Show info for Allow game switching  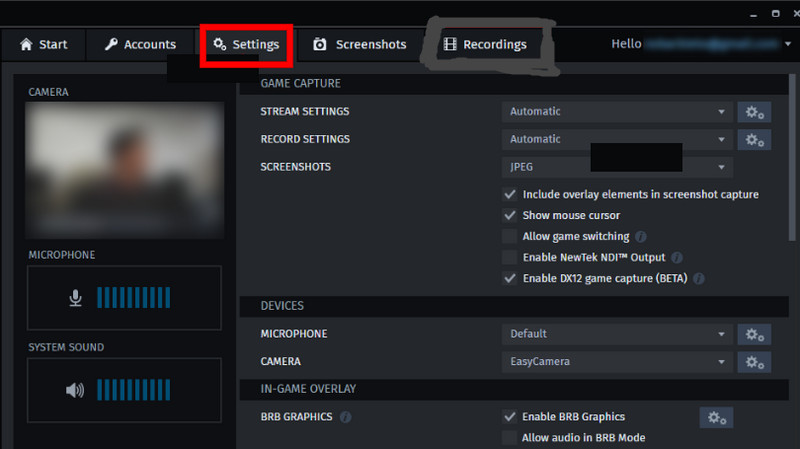pyautogui.click(x=641, y=237)
